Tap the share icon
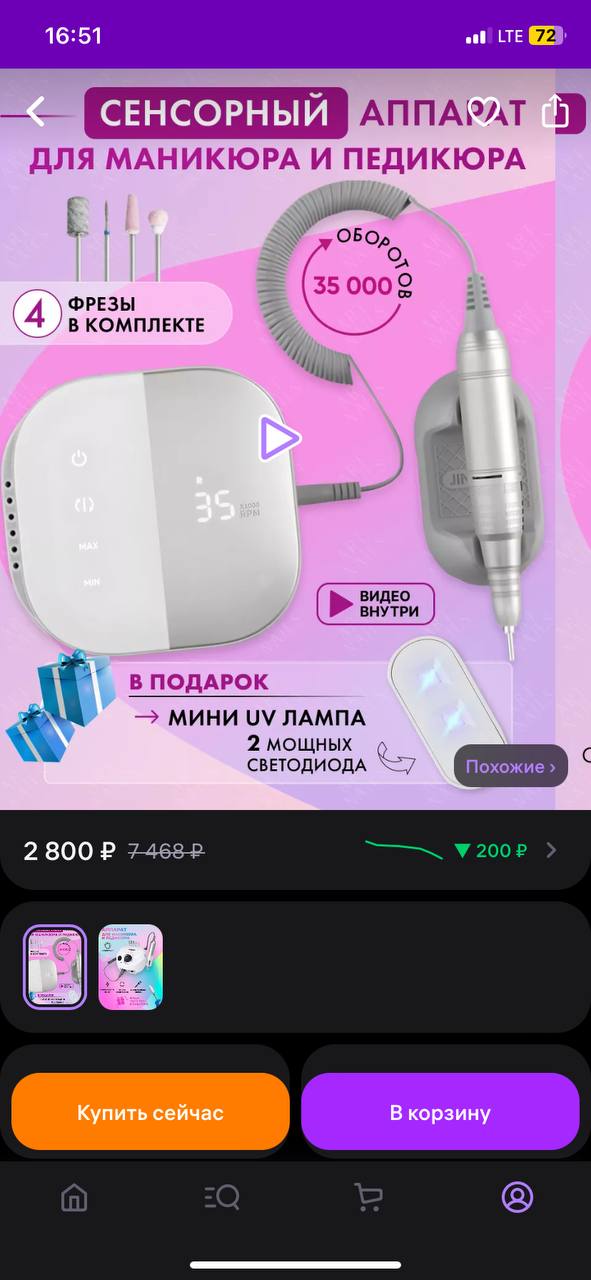 pos(555,111)
